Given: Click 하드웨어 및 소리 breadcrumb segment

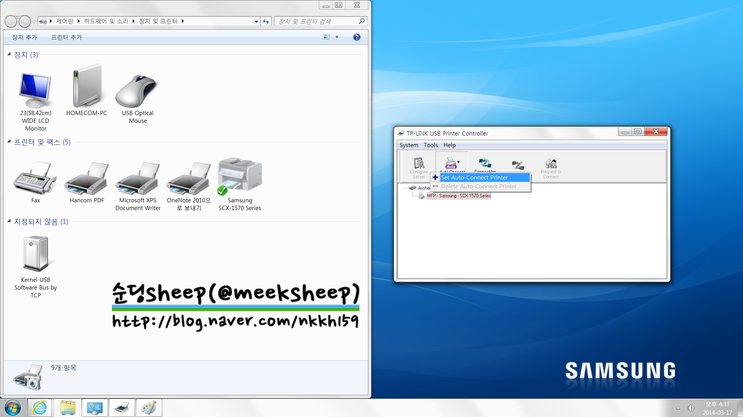Looking at the screenshot, I should (106, 21).
